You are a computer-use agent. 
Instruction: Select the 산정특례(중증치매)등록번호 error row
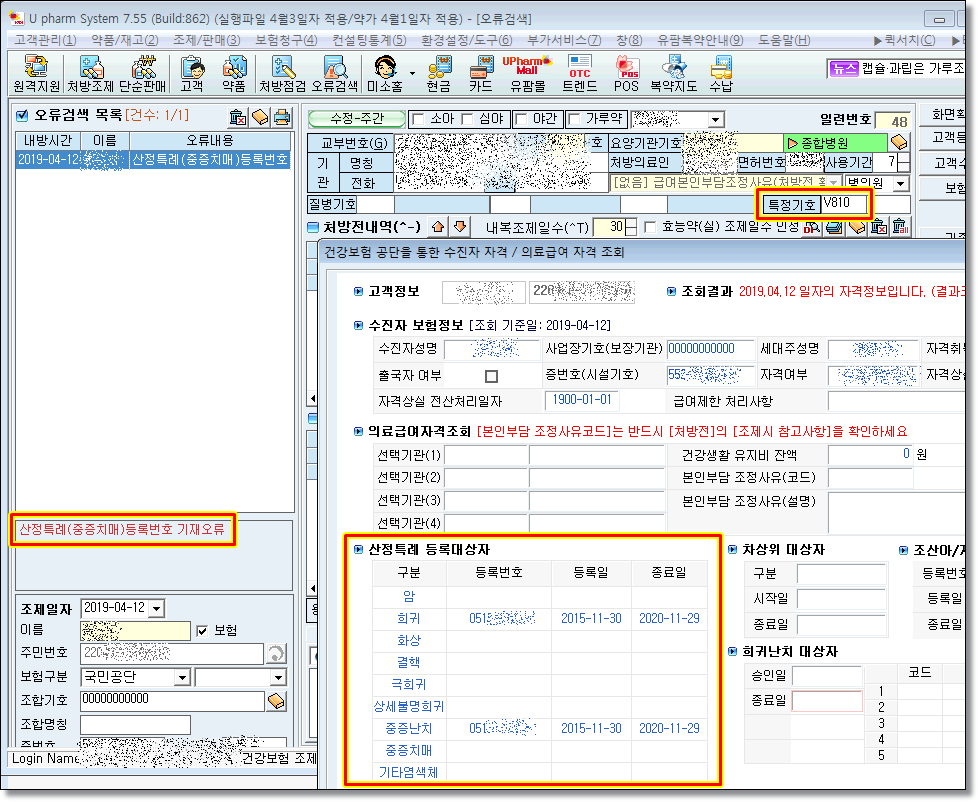[x=153, y=160]
